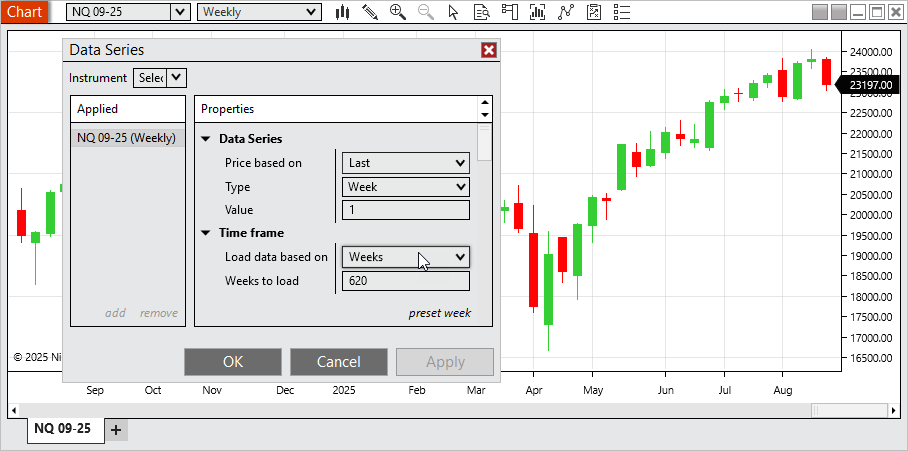
Task: Open the Indicators bar chart icon
Action: [538, 12]
